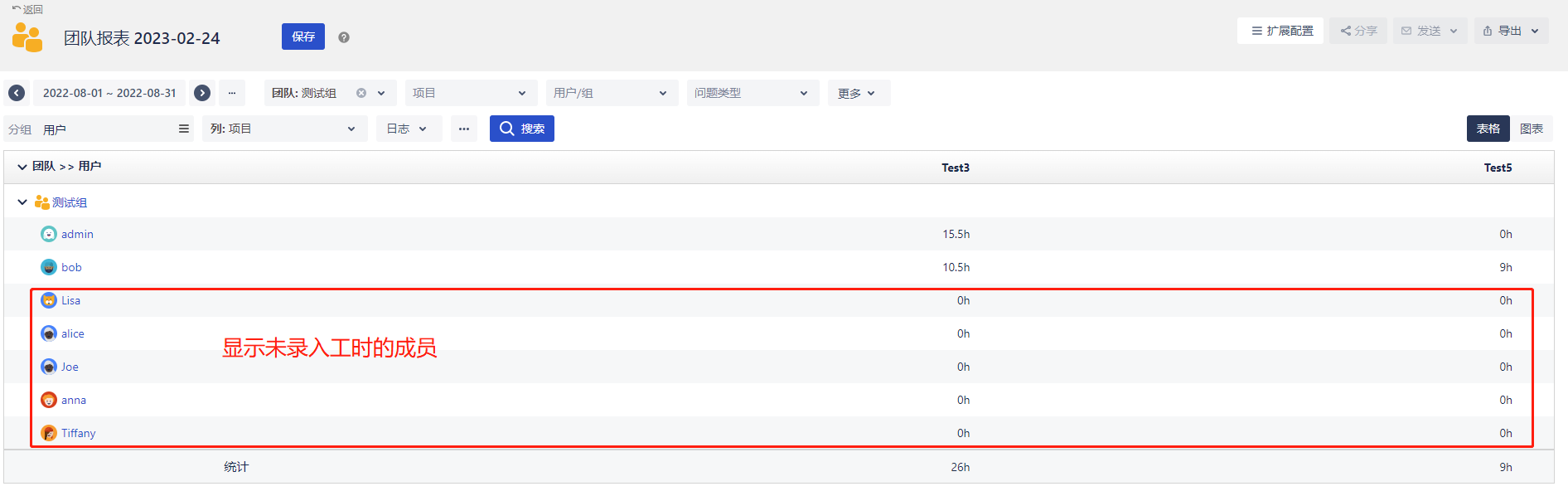Open 更多 filters menu

[x=857, y=93]
